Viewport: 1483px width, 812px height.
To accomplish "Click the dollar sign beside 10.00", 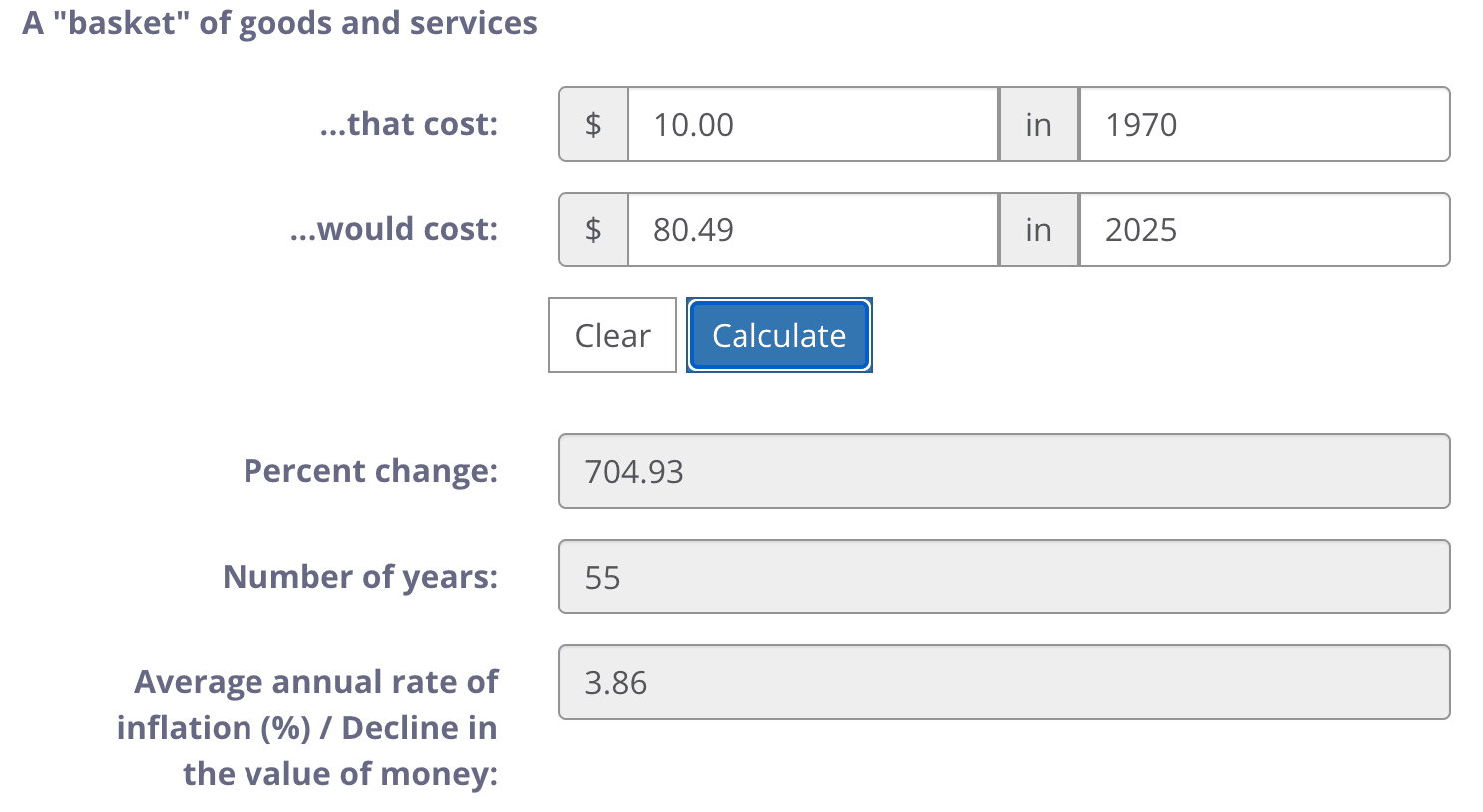I will (x=593, y=124).
